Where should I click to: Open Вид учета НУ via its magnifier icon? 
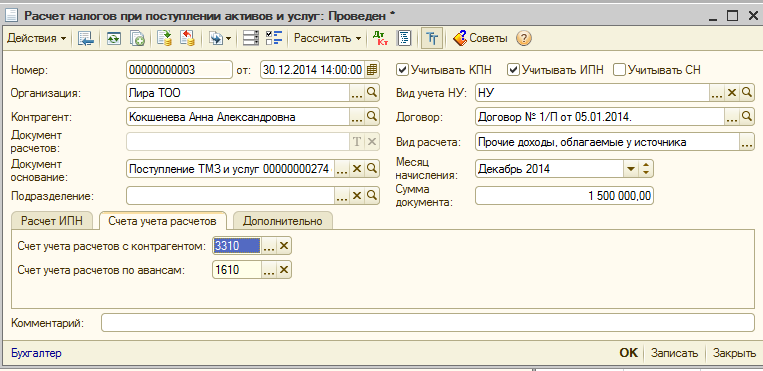746,93
